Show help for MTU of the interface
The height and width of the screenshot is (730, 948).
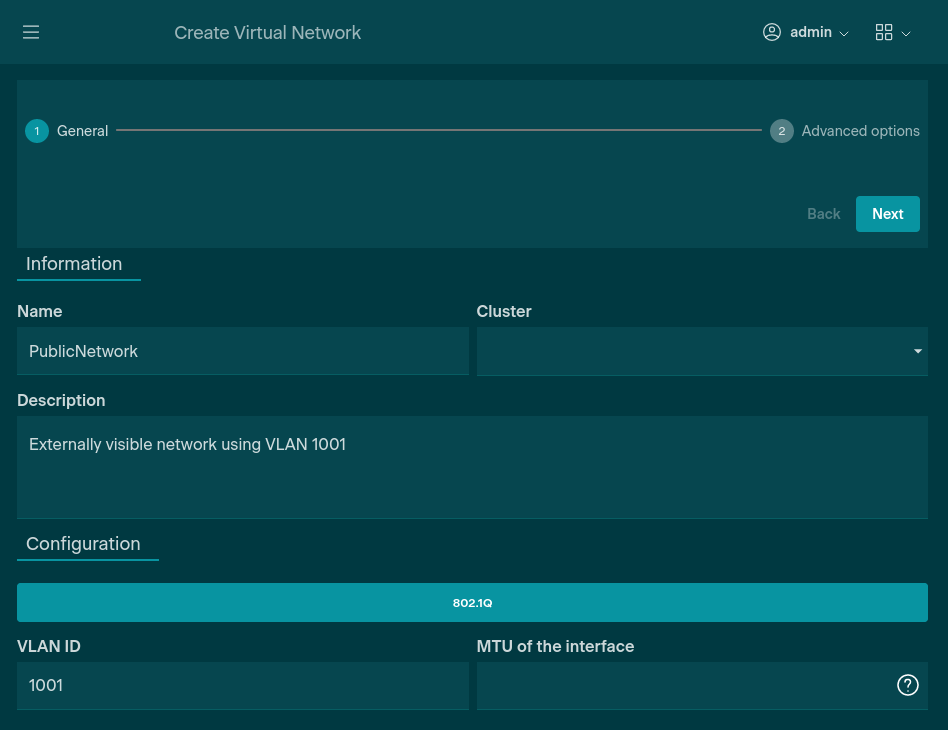[907, 685]
